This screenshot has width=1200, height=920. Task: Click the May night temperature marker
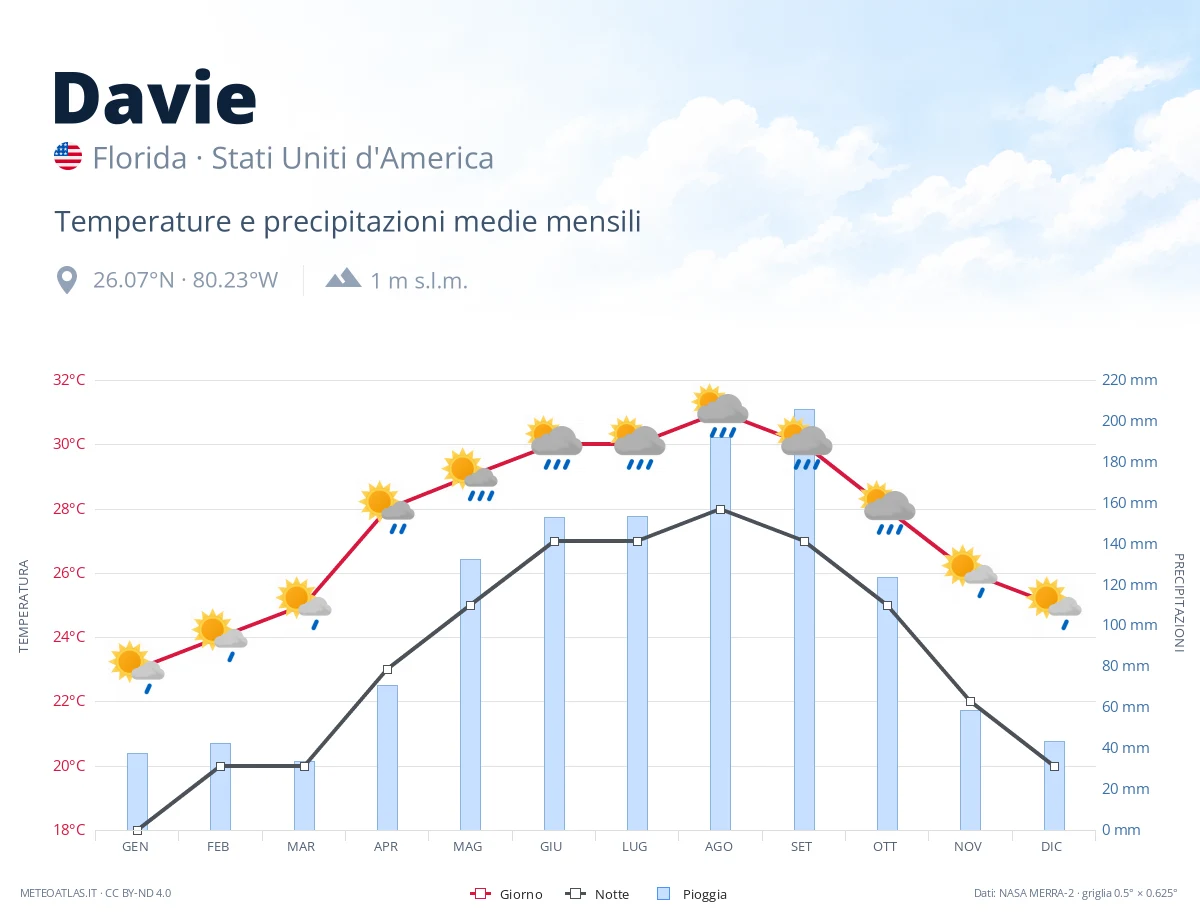point(470,605)
